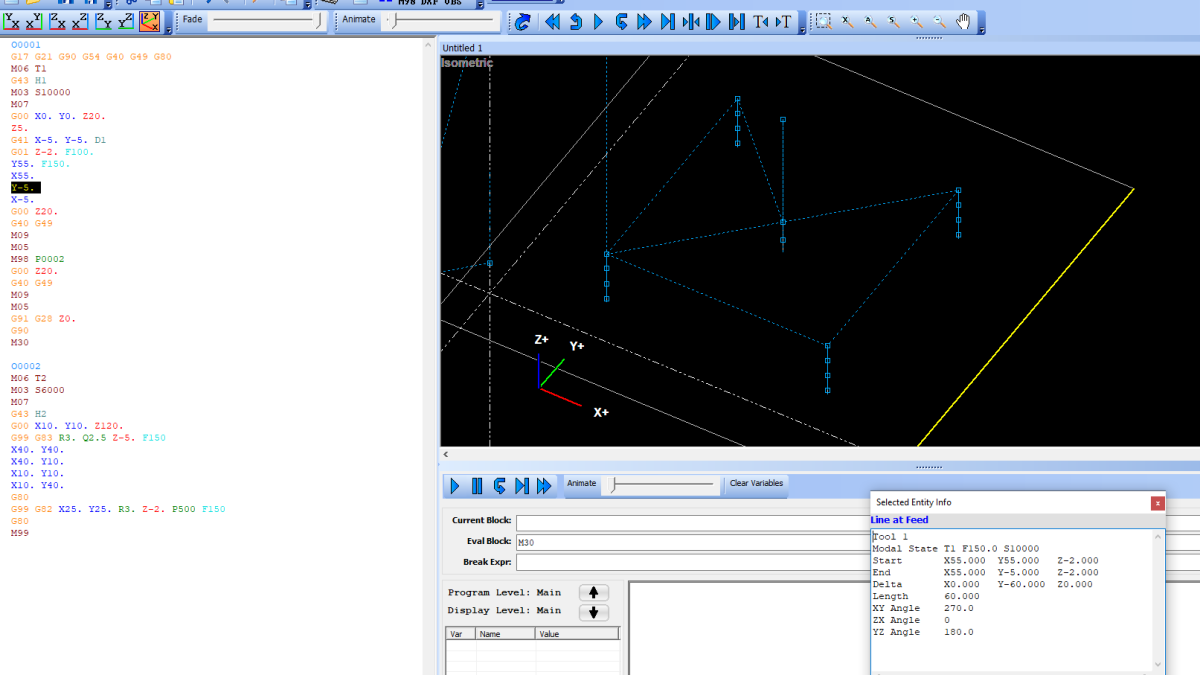
Task: Click the G99 G83 R3. Q2.5 drilling line
Action: pyautogui.click(x=88, y=437)
